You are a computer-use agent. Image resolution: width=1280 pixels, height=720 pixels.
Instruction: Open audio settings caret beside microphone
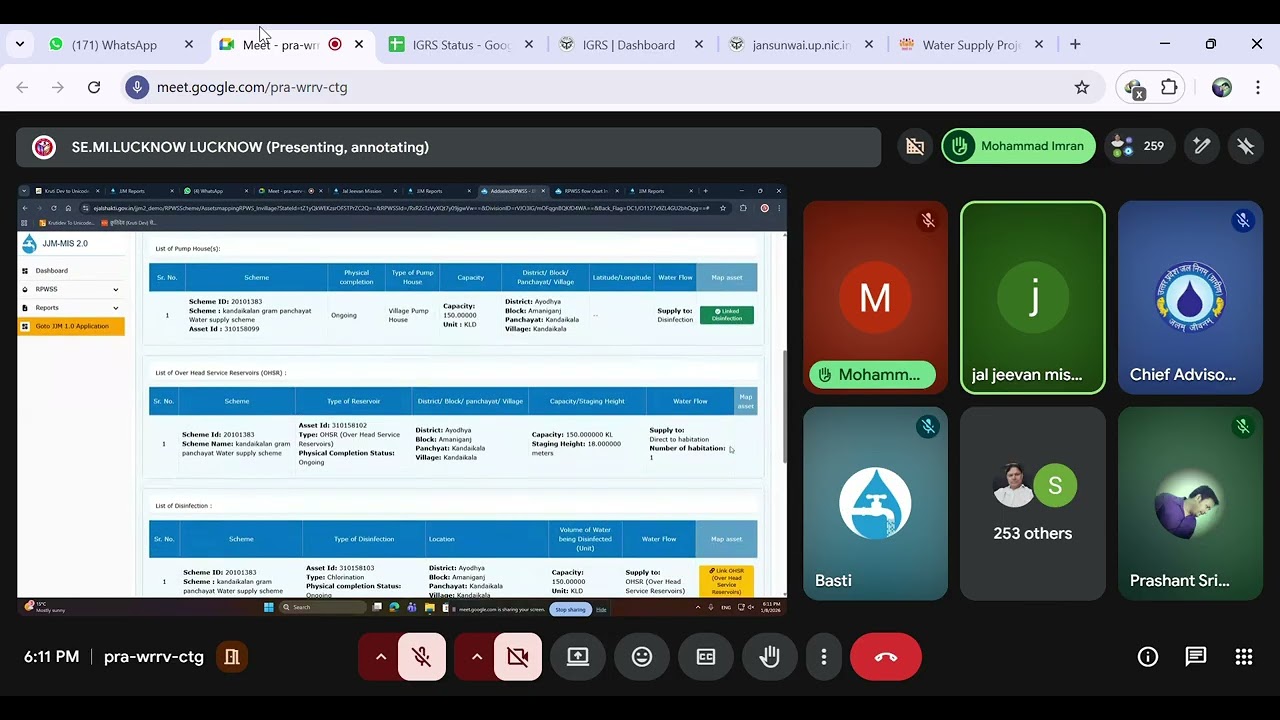point(380,657)
